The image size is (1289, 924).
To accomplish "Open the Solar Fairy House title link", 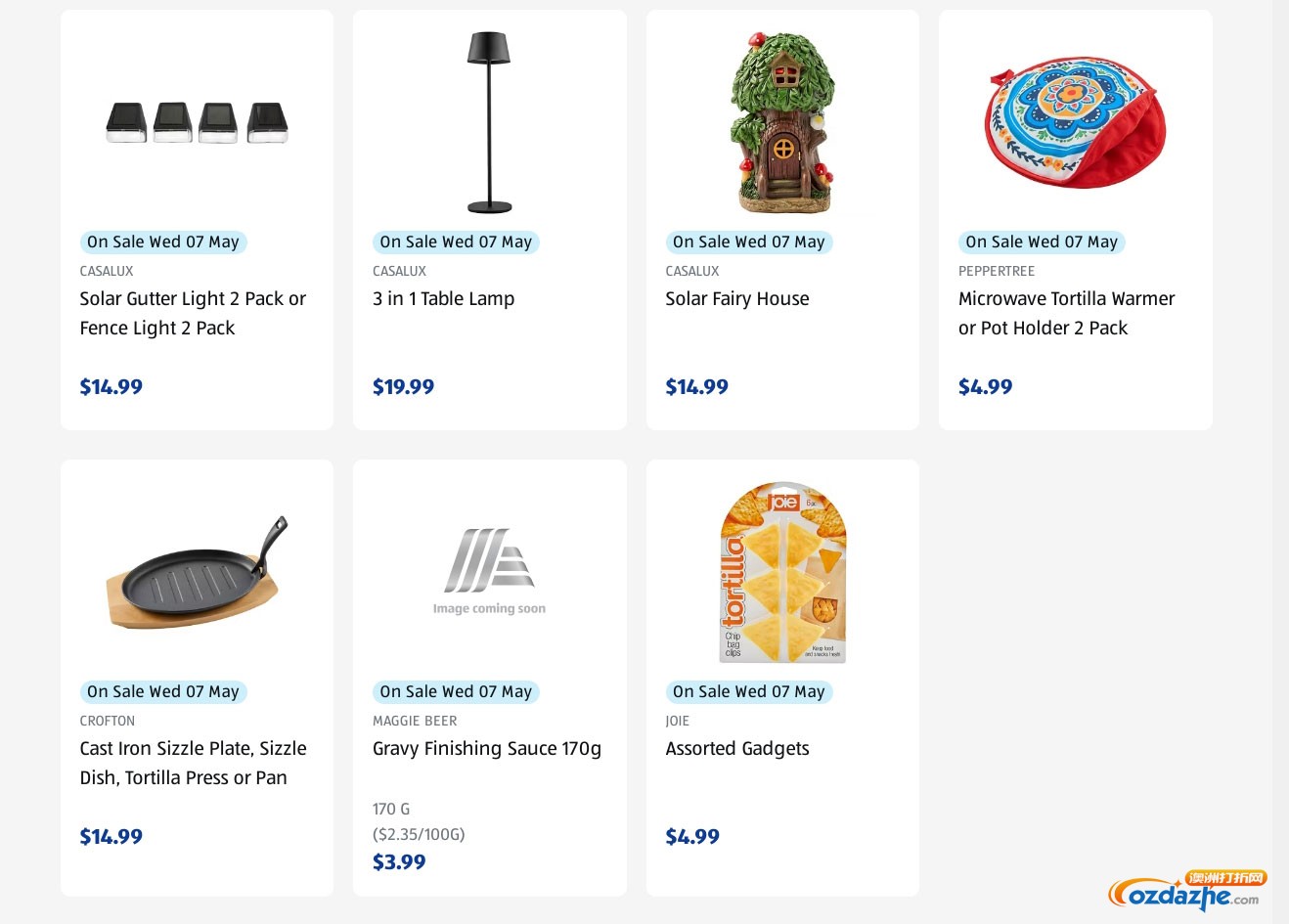I will coord(737,298).
